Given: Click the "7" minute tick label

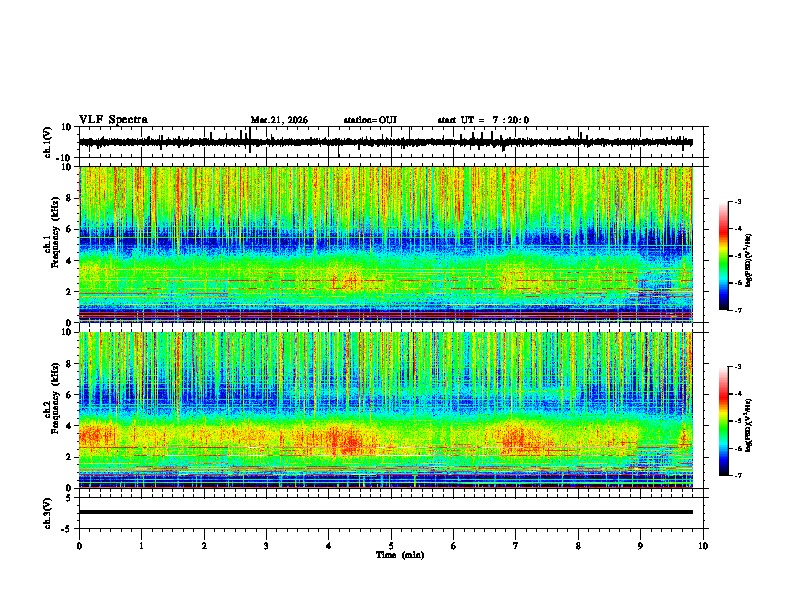Looking at the screenshot, I should (x=516, y=546).
